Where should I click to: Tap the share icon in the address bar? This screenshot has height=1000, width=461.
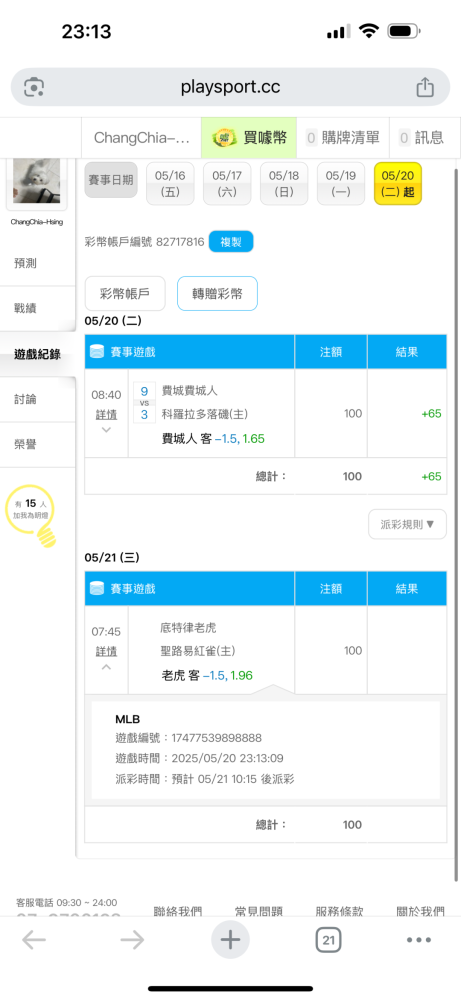[425, 87]
